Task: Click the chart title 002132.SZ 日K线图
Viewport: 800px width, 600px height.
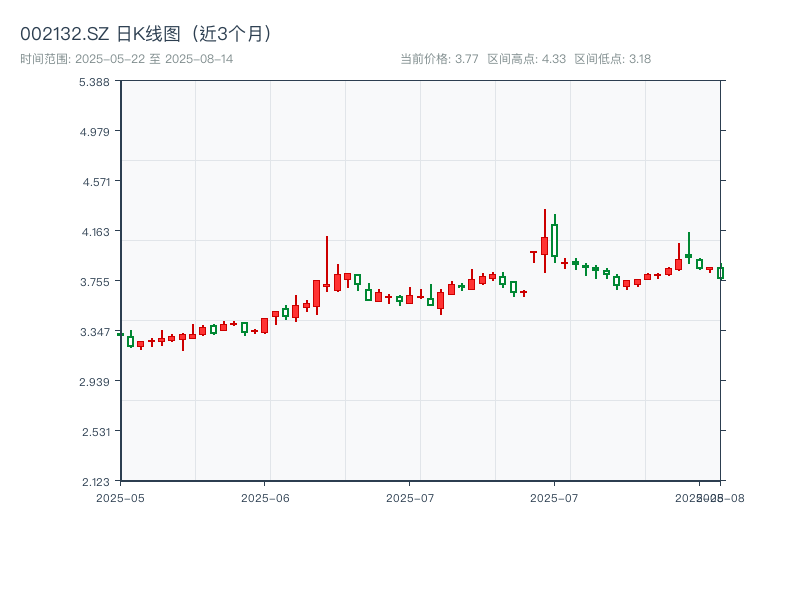Action: 147,33
